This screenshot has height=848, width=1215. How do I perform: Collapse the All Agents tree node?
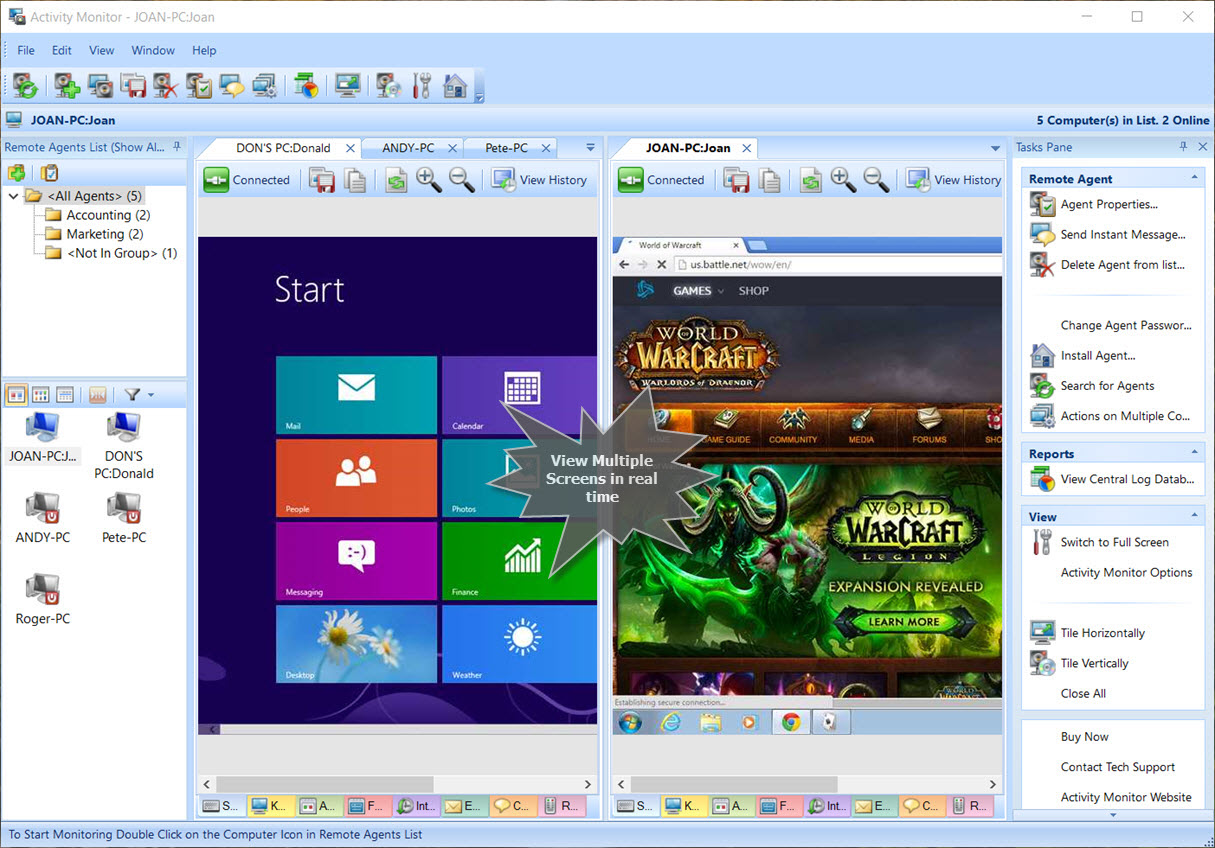[x=13, y=196]
